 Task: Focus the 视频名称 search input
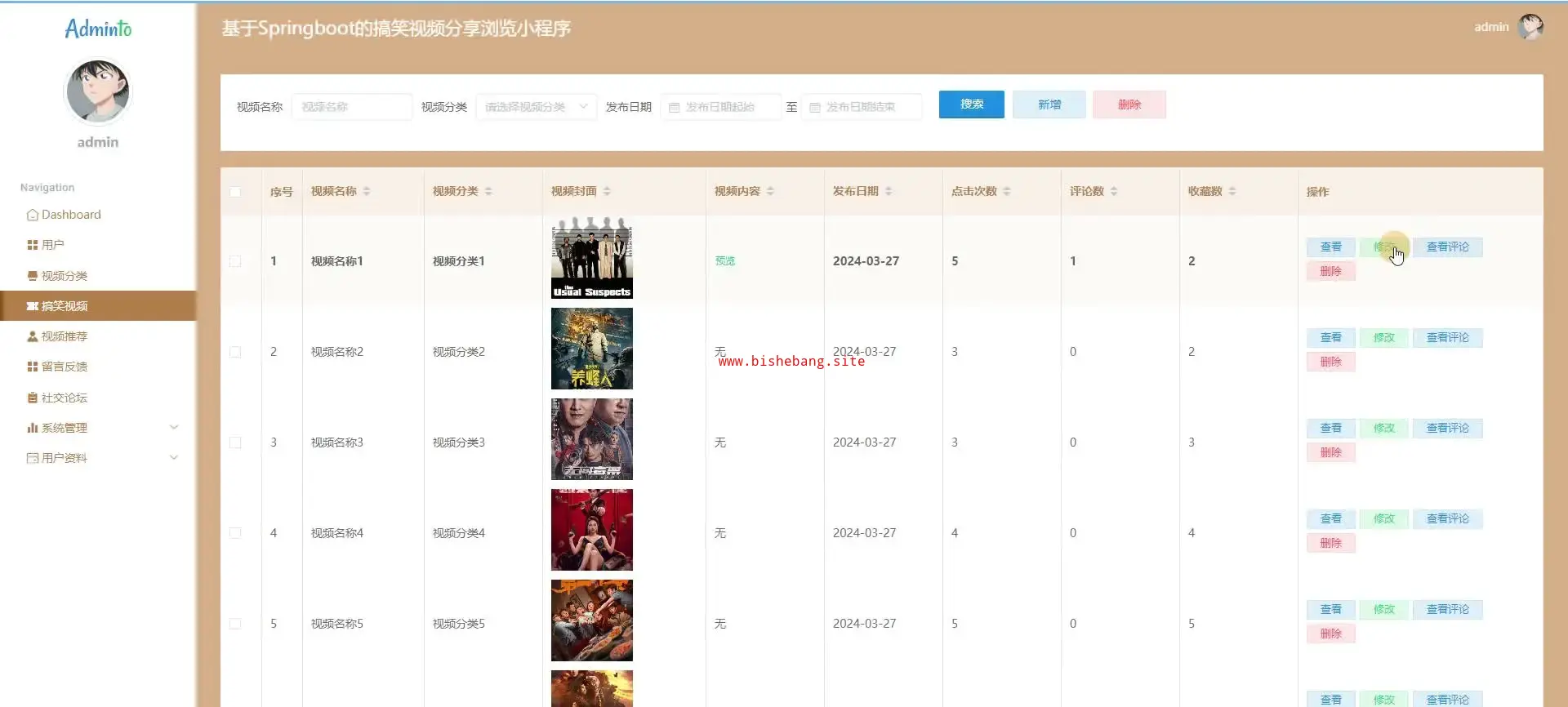[352, 107]
